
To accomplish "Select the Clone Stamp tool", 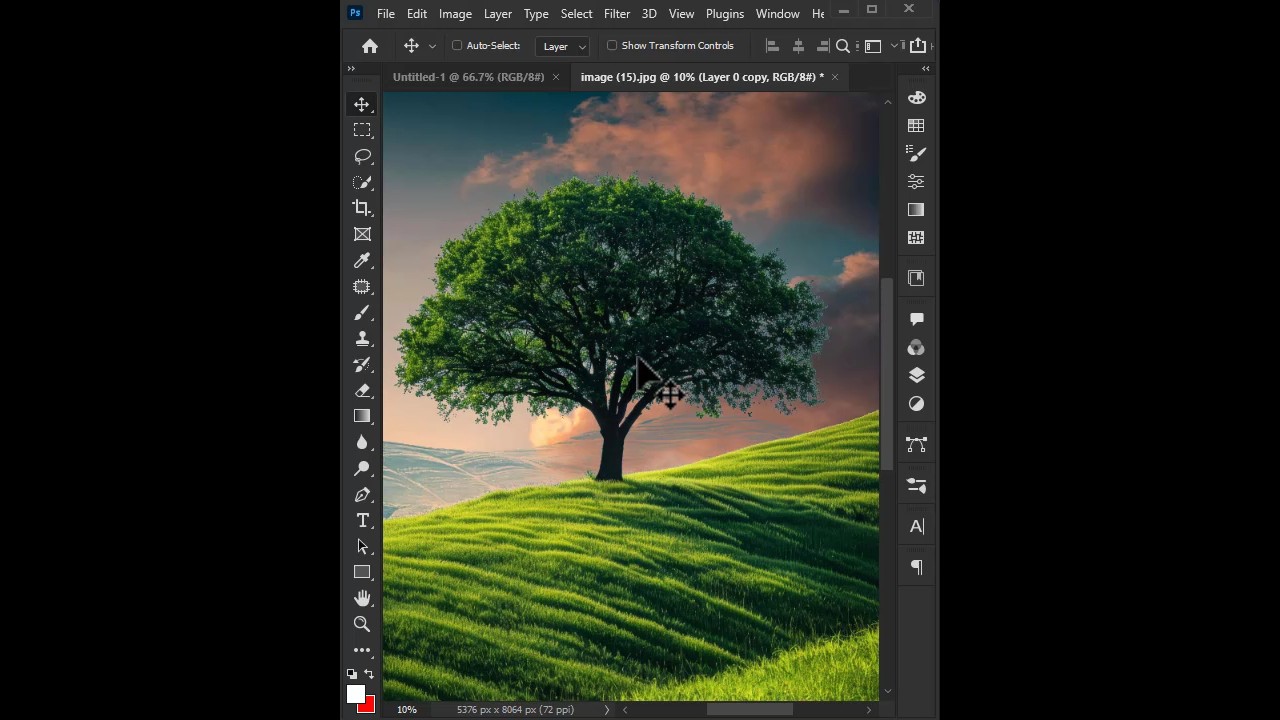I will point(362,339).
